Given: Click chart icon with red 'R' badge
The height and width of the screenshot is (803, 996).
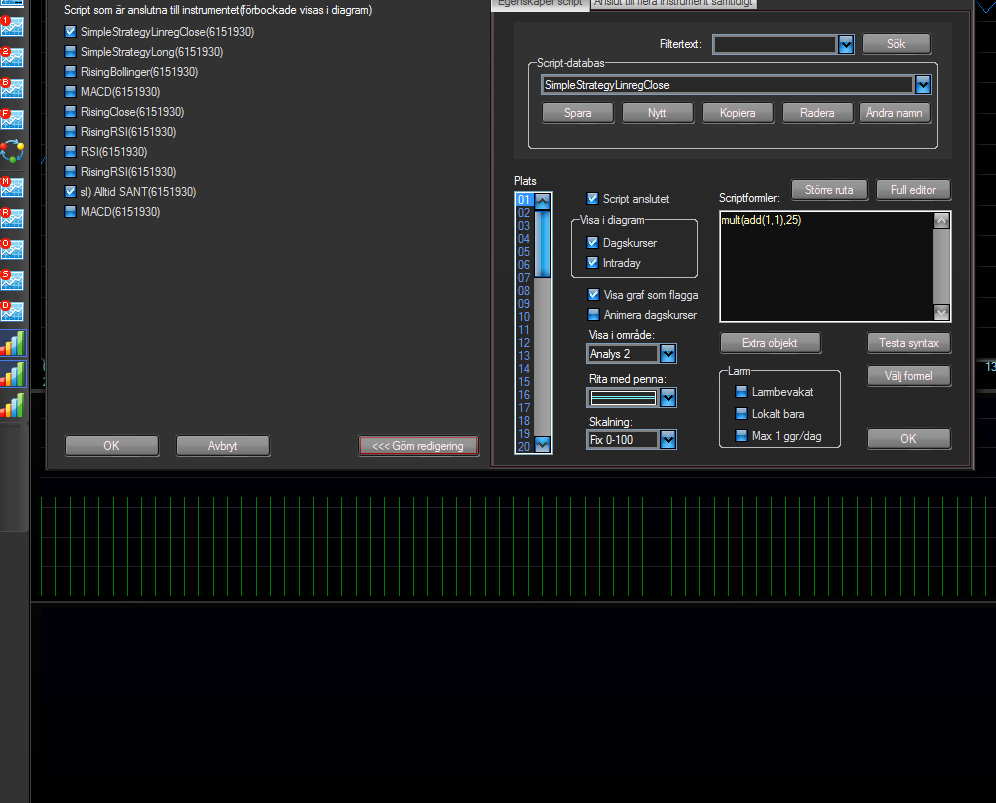Looking at the screenshot, I should 12,218.
